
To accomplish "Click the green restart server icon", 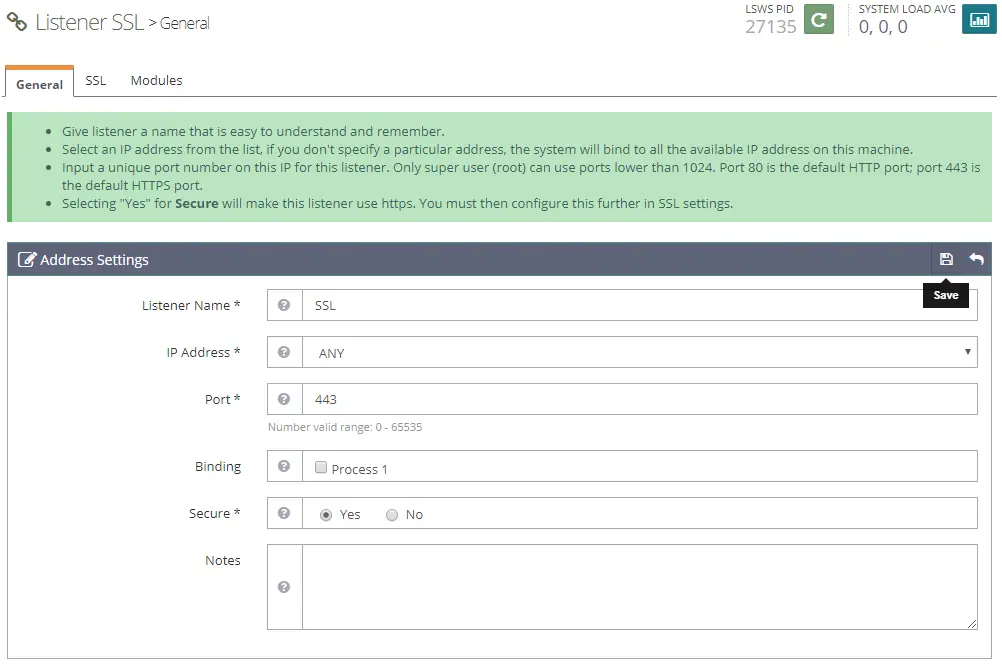I will [819, 19].
